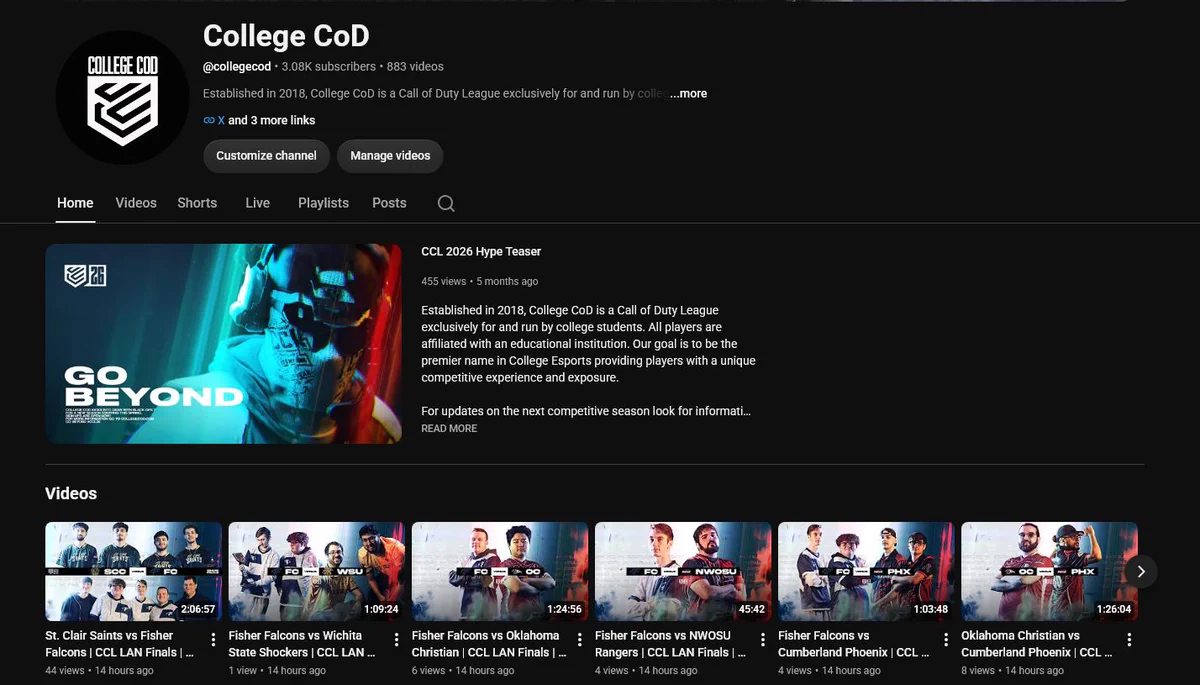Go to the Posts tab
This screenshot has width=1200, height=685.
[389, 203]
